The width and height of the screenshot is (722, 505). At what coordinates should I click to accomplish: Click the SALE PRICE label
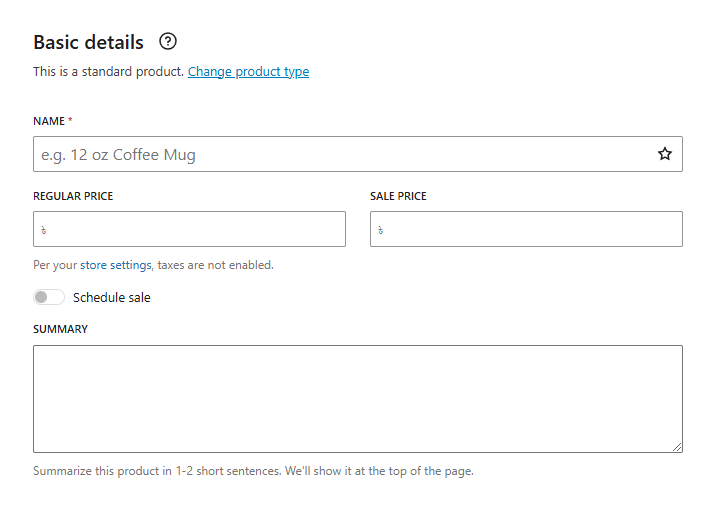coord(398,196)
